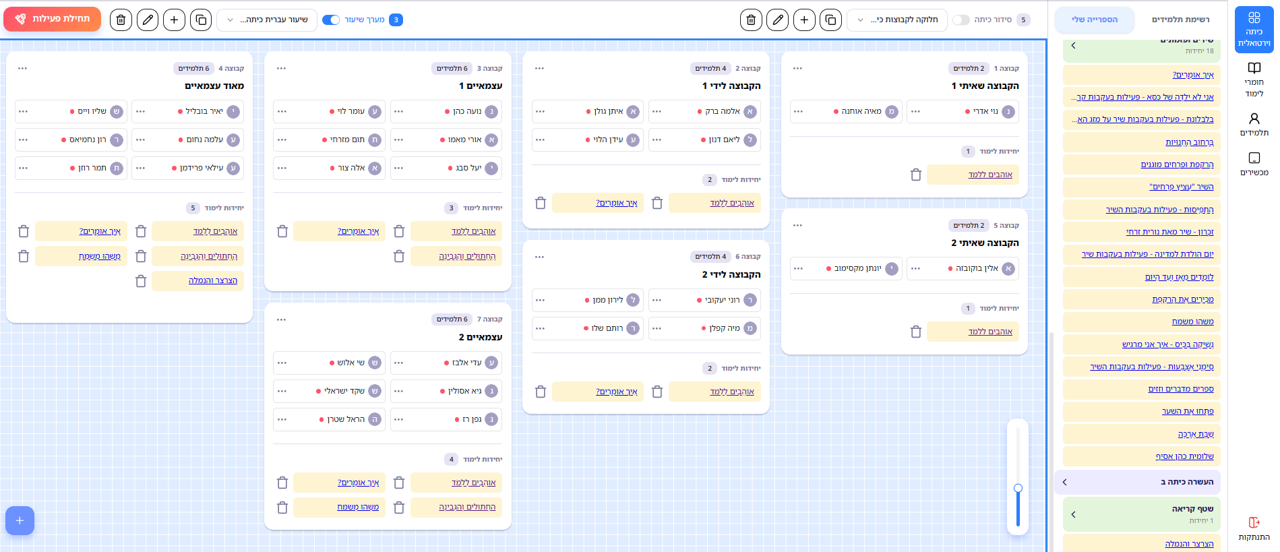The image size is (1280, 552).
Task: Click the תחילת פעילות button
Action: coord(52,19)
